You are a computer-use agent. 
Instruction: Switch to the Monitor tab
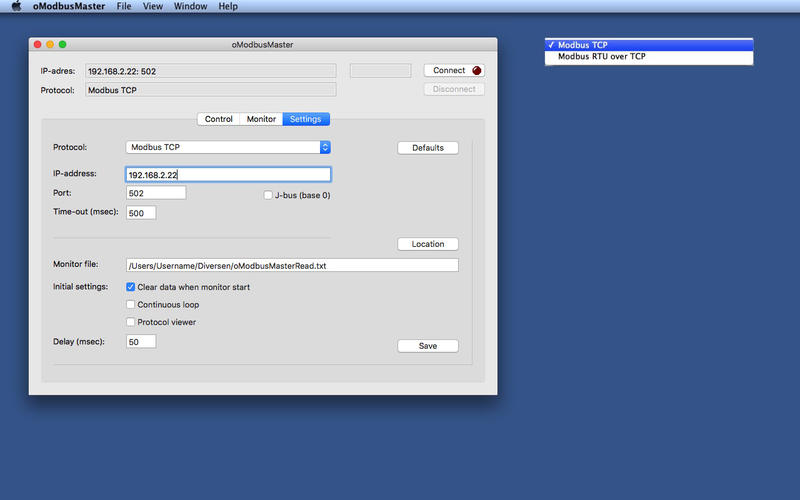coord(261,119)
